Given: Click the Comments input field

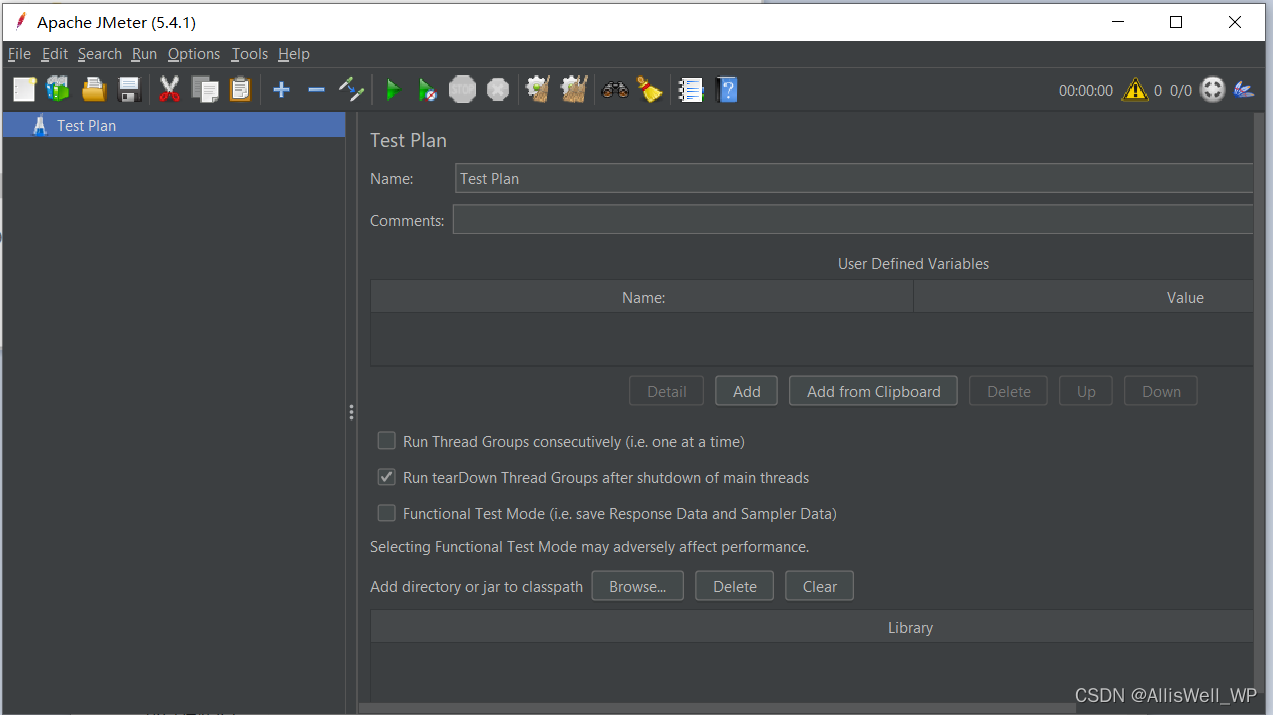Looking at the screenshot, I should point(853,220).
